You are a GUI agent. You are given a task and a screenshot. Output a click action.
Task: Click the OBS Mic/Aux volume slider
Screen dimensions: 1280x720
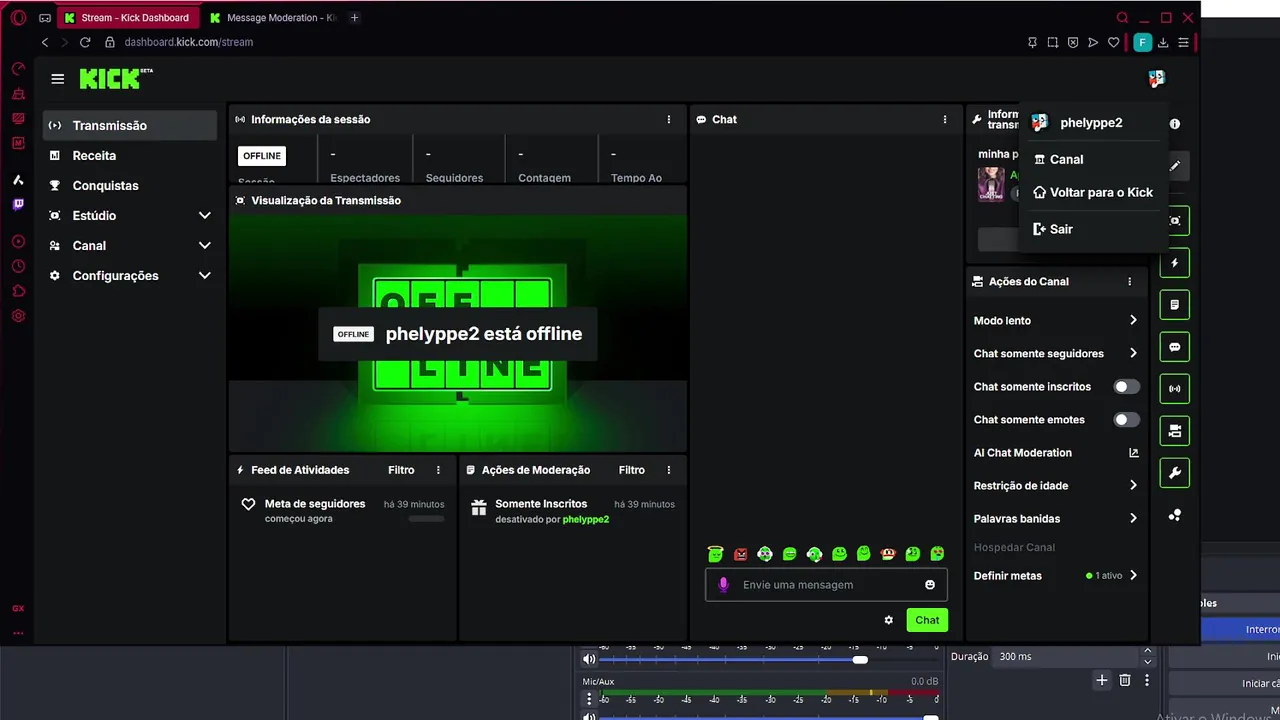pyautogui.click(x=770, y=716)
